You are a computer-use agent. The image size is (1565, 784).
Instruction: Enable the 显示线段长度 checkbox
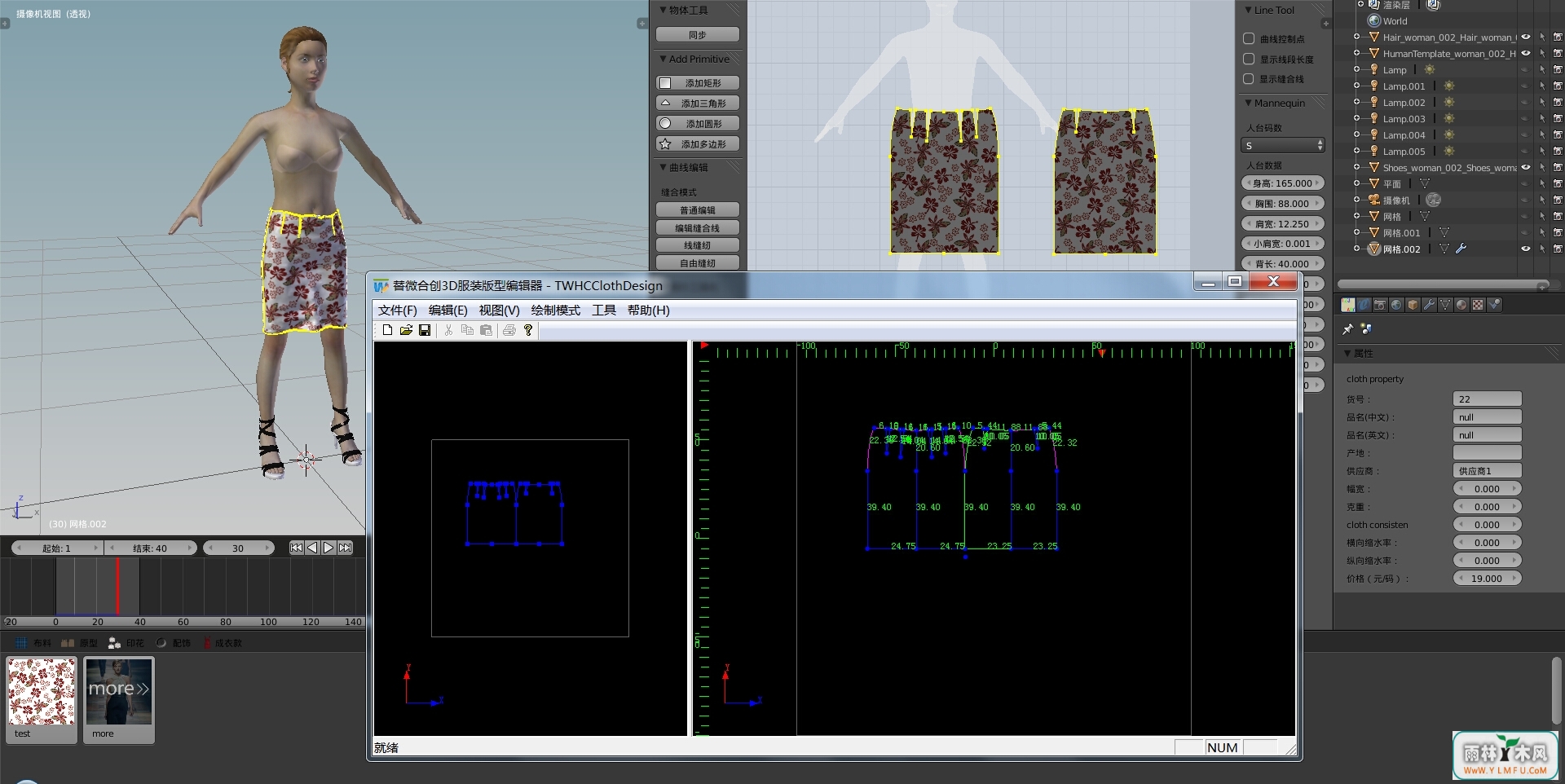(1249, 59)
